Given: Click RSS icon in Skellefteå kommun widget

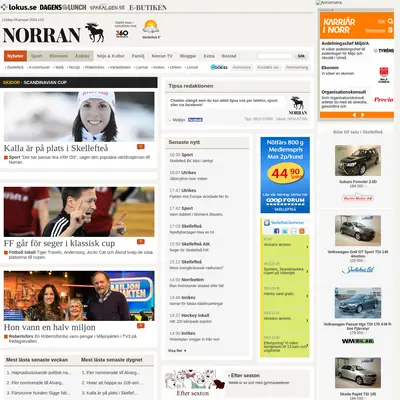Looking at the screenshot, I should click(x=302, y=231).
